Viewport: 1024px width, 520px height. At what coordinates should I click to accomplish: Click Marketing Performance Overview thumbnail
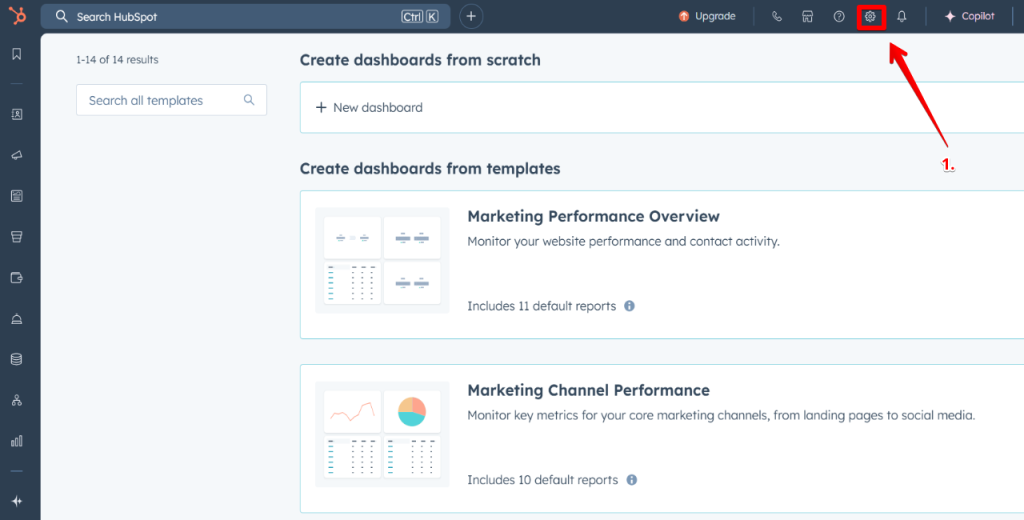click(382, 261)
